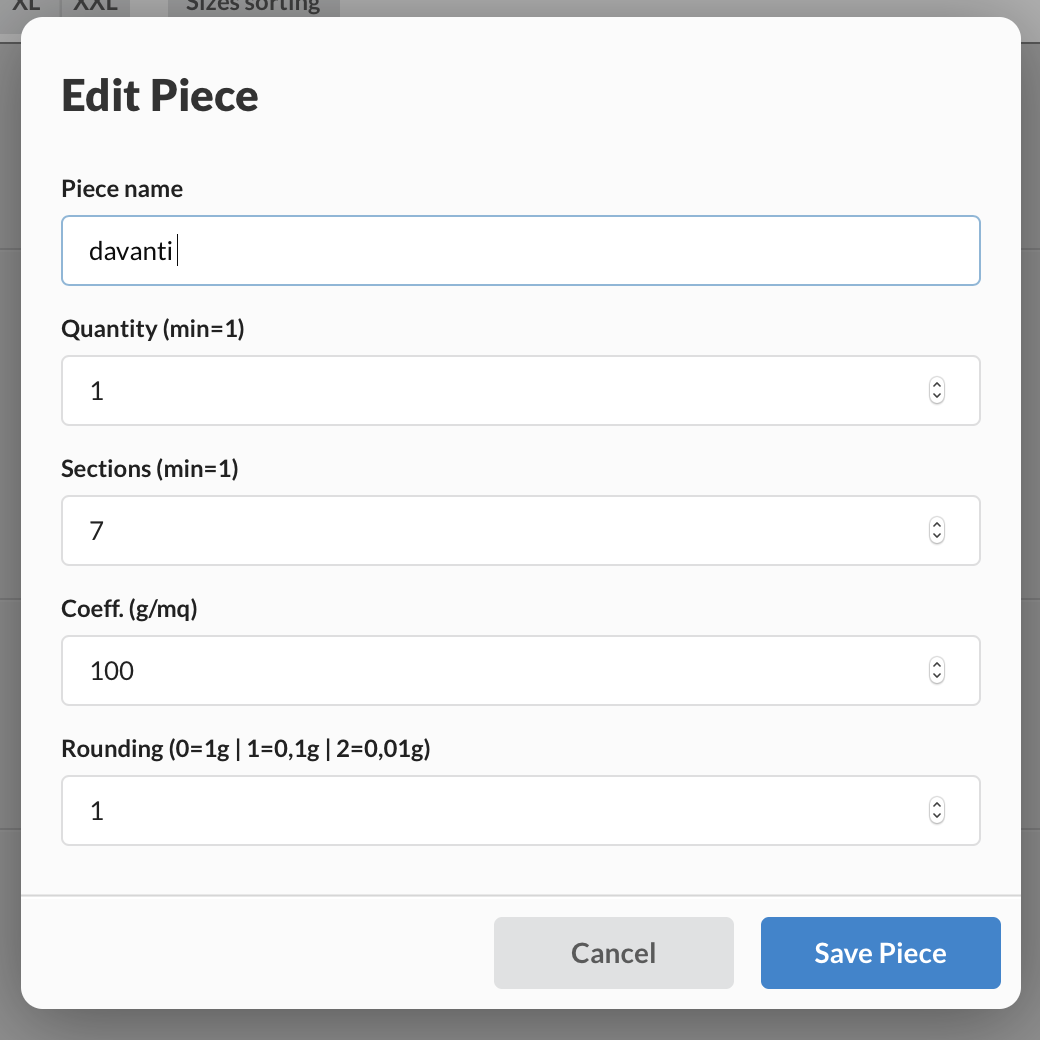
Task: Click the XXL size tab behind dialog
Action: coord(96,6)
